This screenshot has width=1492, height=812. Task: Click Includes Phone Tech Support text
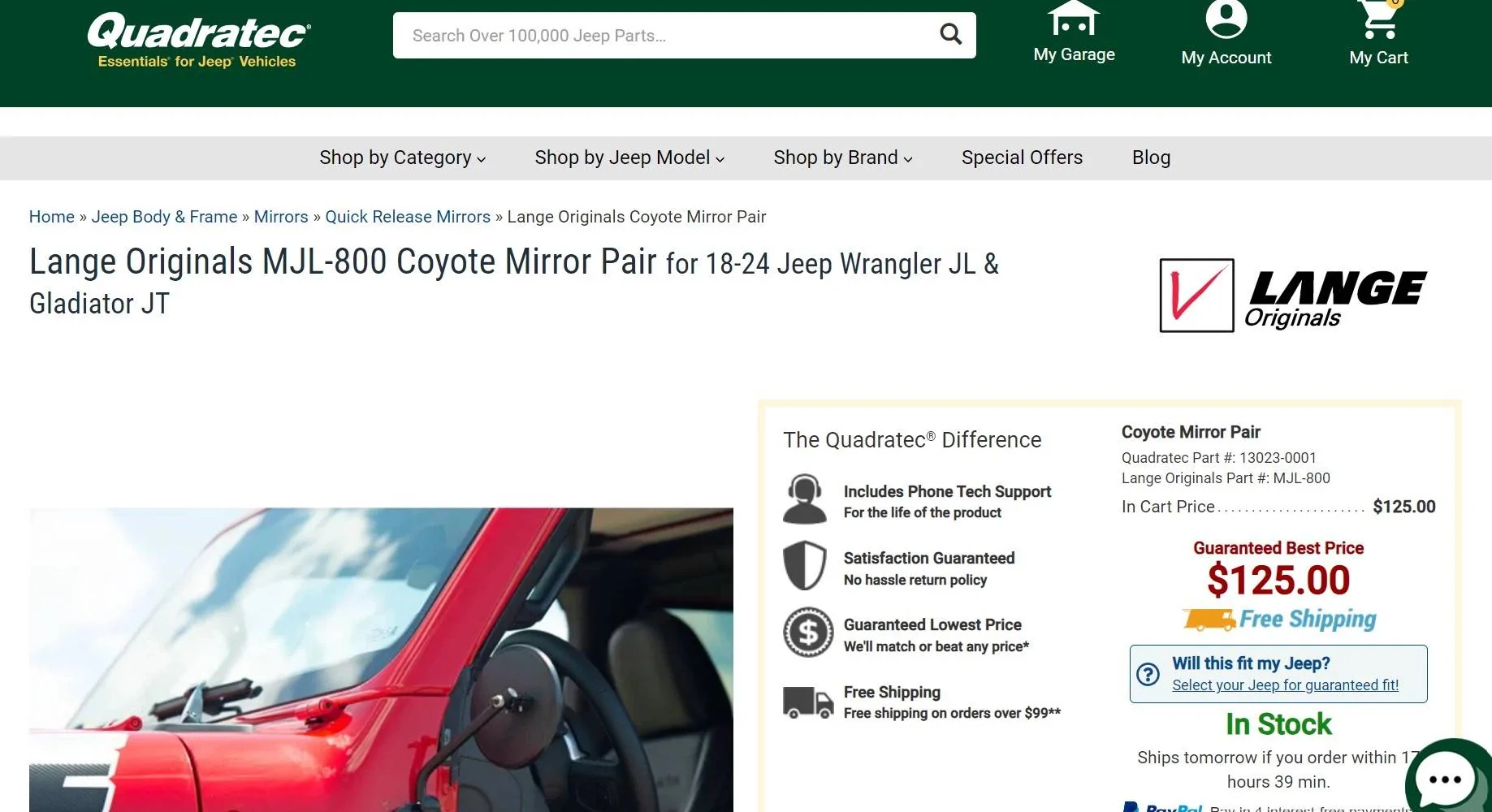(x=947, y=491)
